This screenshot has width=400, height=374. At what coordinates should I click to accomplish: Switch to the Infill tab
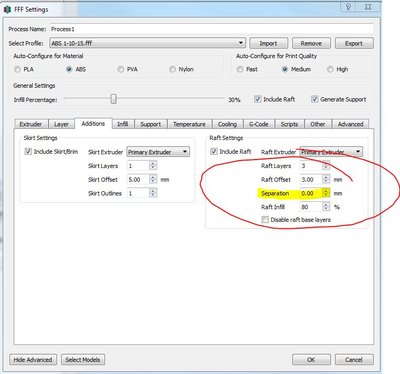tap(123, 124)
